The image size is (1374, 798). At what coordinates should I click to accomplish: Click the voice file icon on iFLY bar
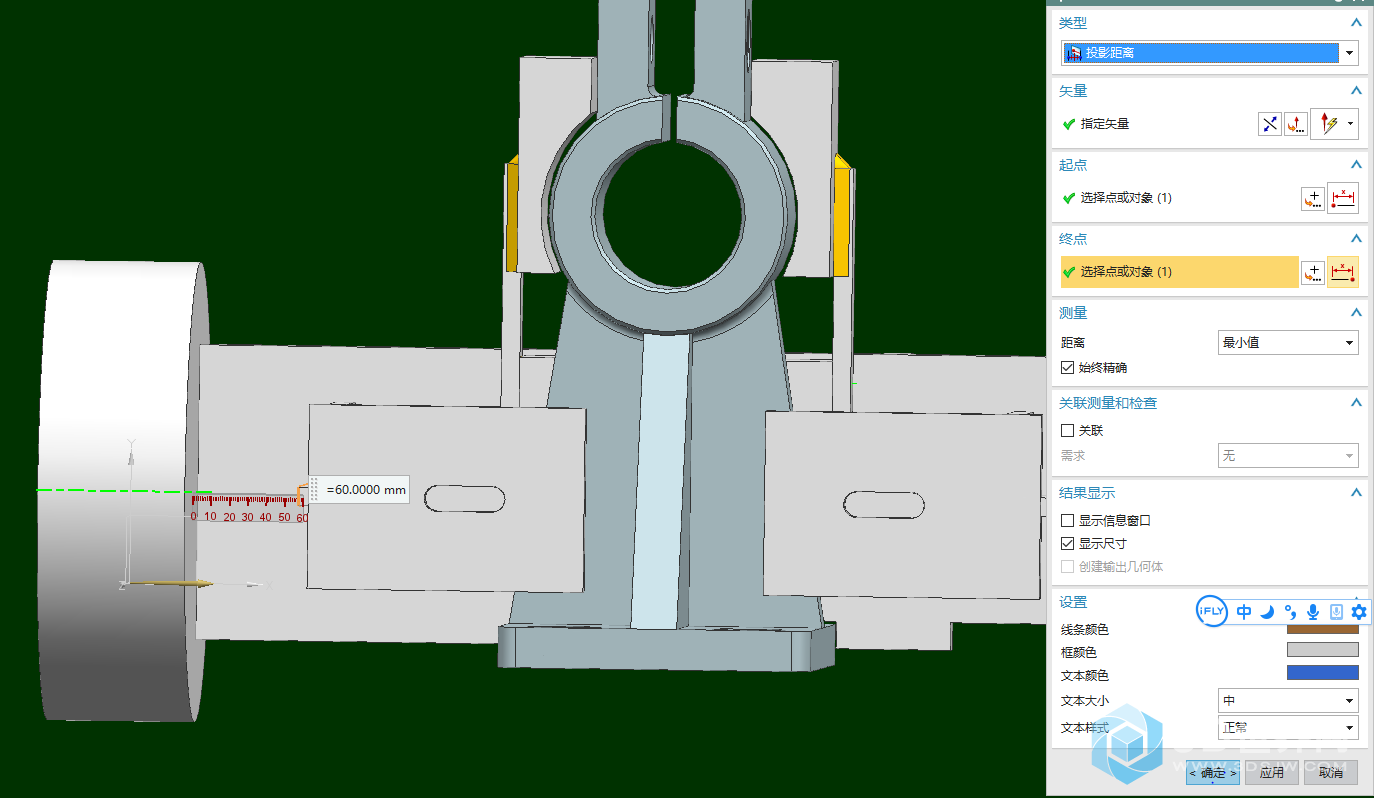(1336, 612)
